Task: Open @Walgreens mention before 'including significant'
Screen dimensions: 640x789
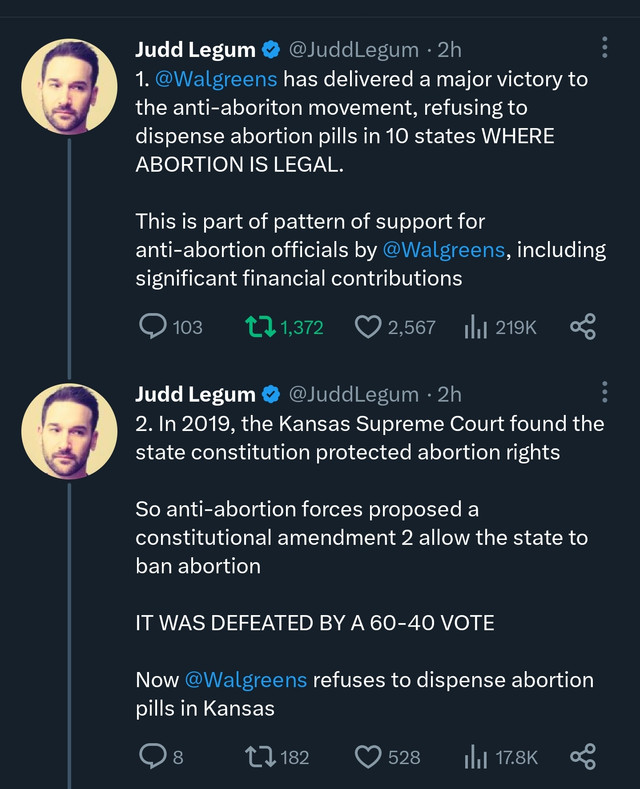Action: click(444, 250)
